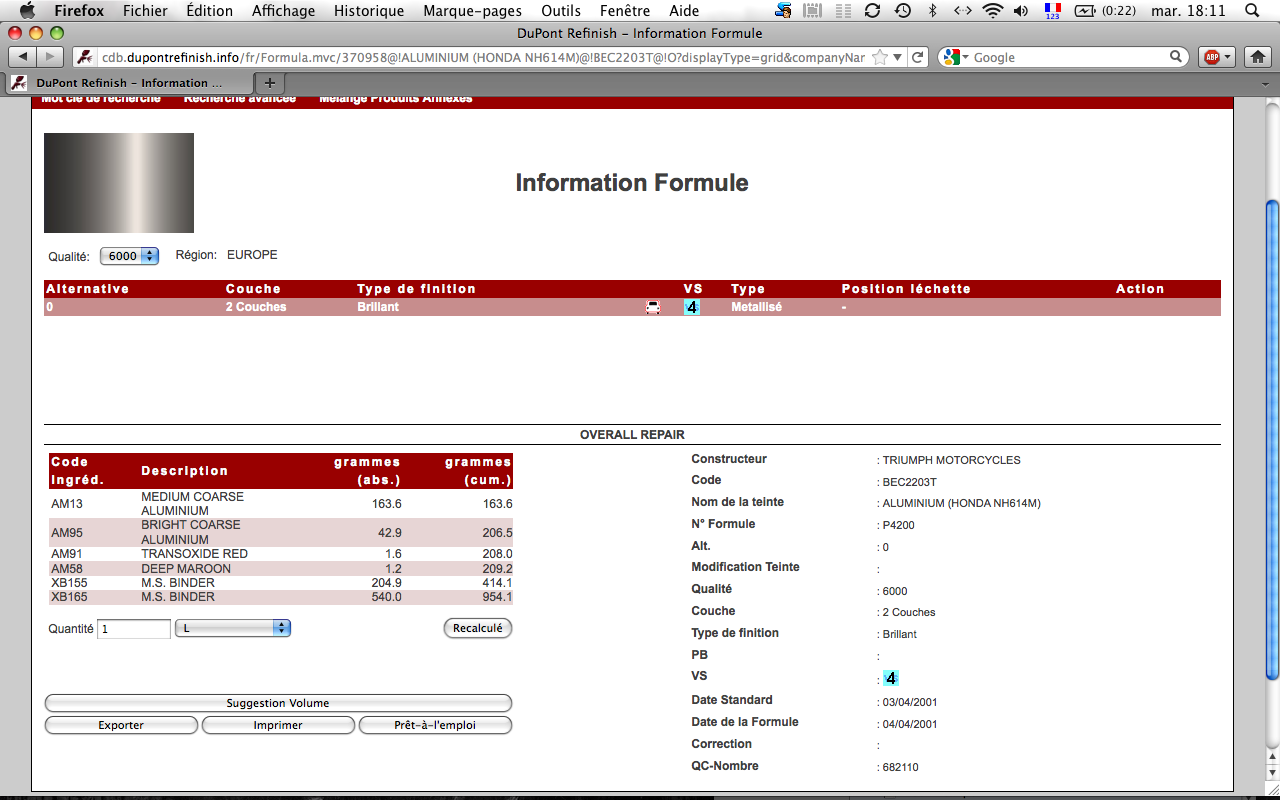Click the battery status icon
The height and width of the screenshot is (800, 1280).
pyautogui.click(x=1085, y=11)
